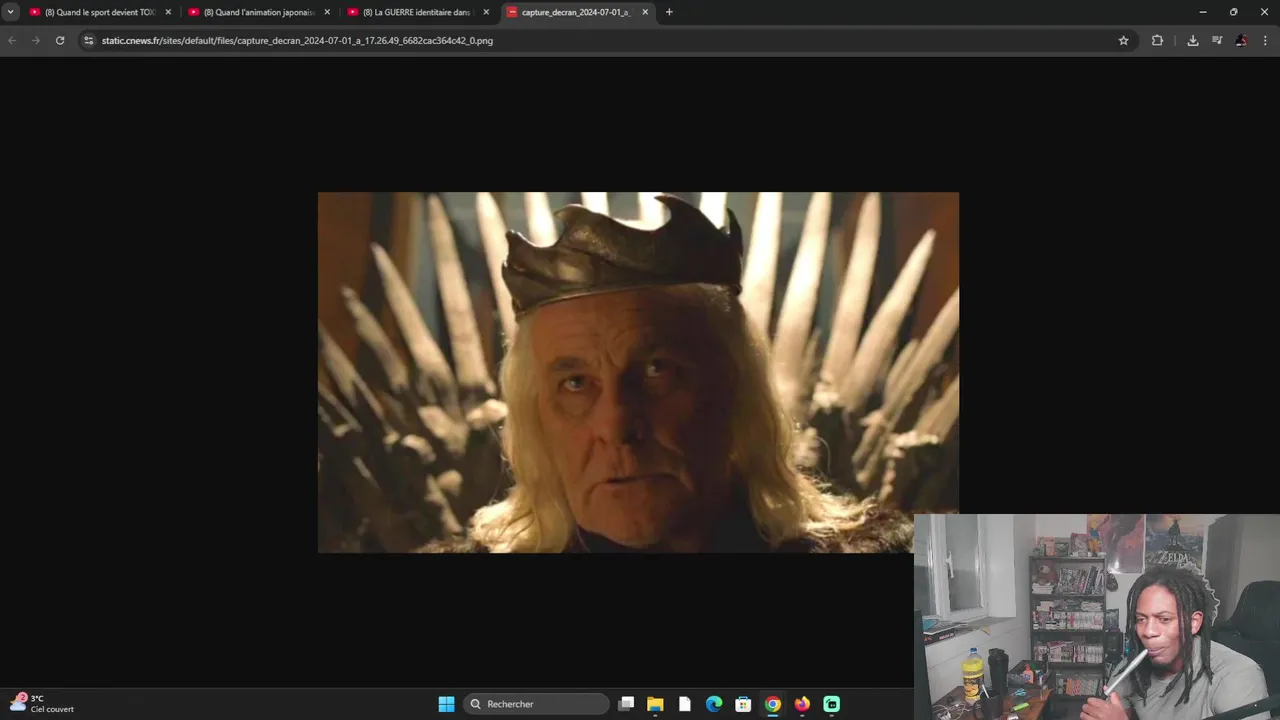The width and height of the screenshot is (1280, 720).
Task: Close the 'capture_decran' image tab
Action: pyautogui.click(x=645, y=12)
